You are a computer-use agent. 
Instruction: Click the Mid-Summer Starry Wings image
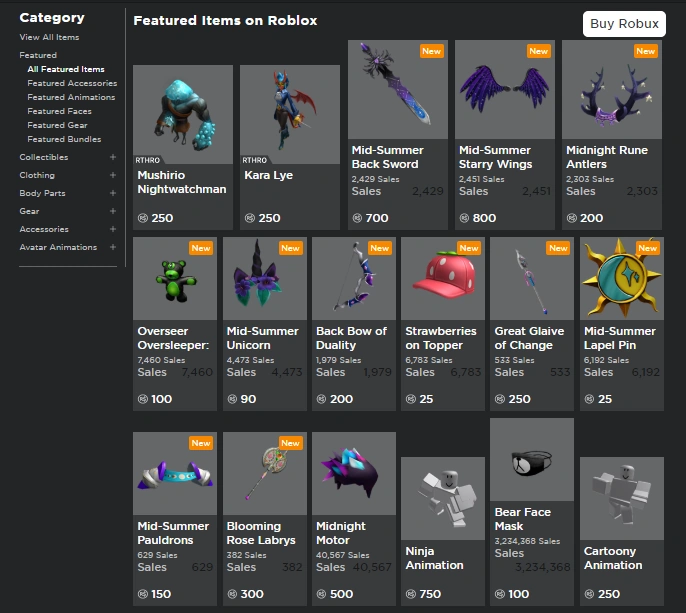pos(505,90)
